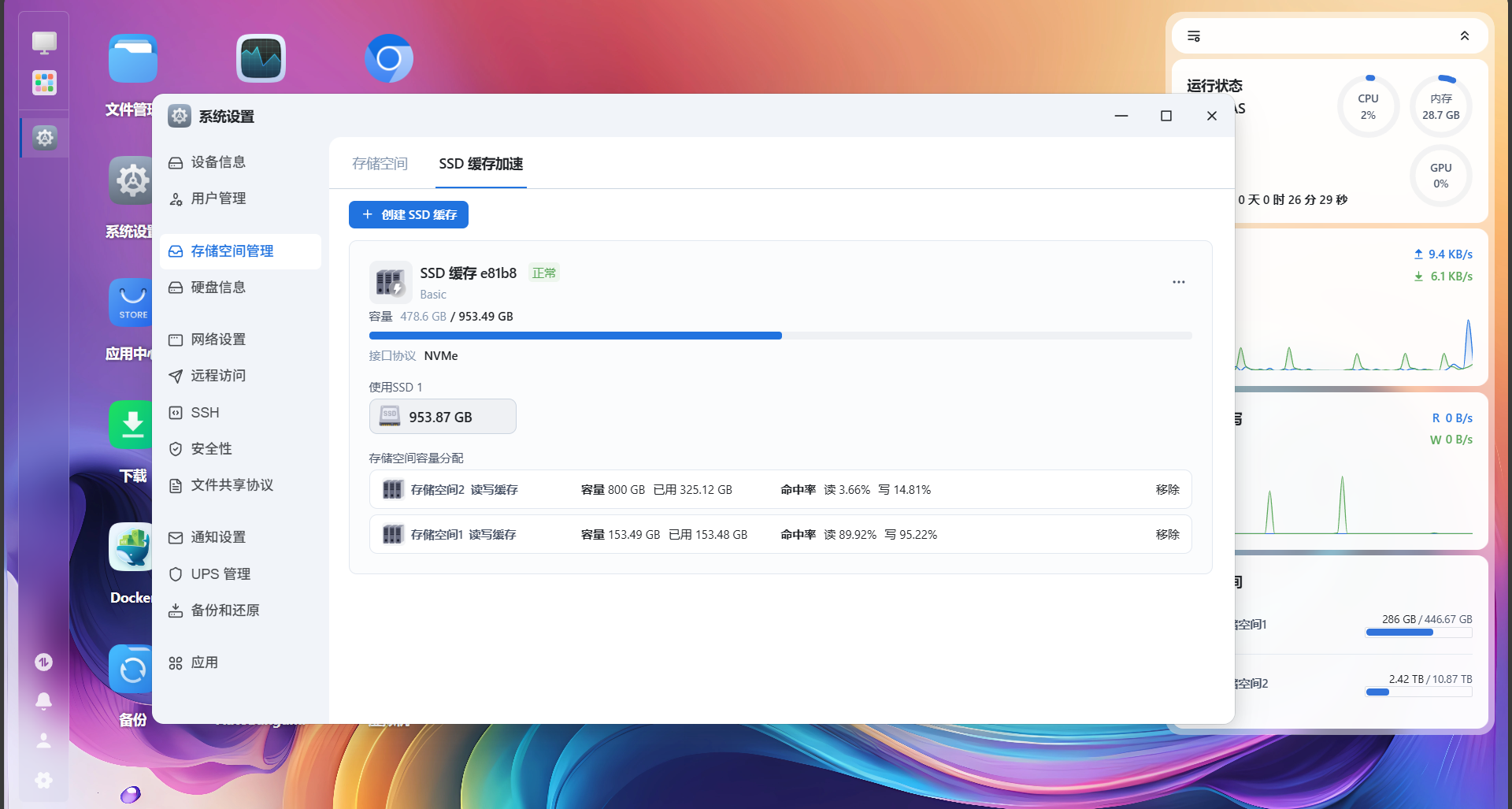Image resolution: width=1512 pixels, height=809 pixels.
Task: Open 备份和还原 in settings sidebar
Action: click(240, 610)
